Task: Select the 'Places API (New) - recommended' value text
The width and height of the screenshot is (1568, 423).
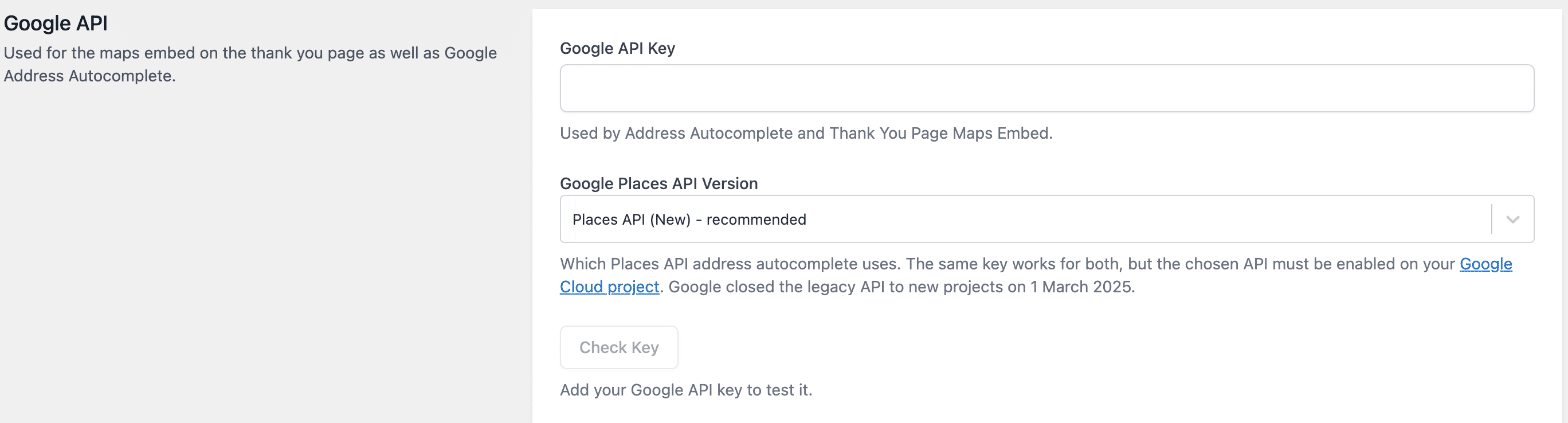Action: [689, 219]
